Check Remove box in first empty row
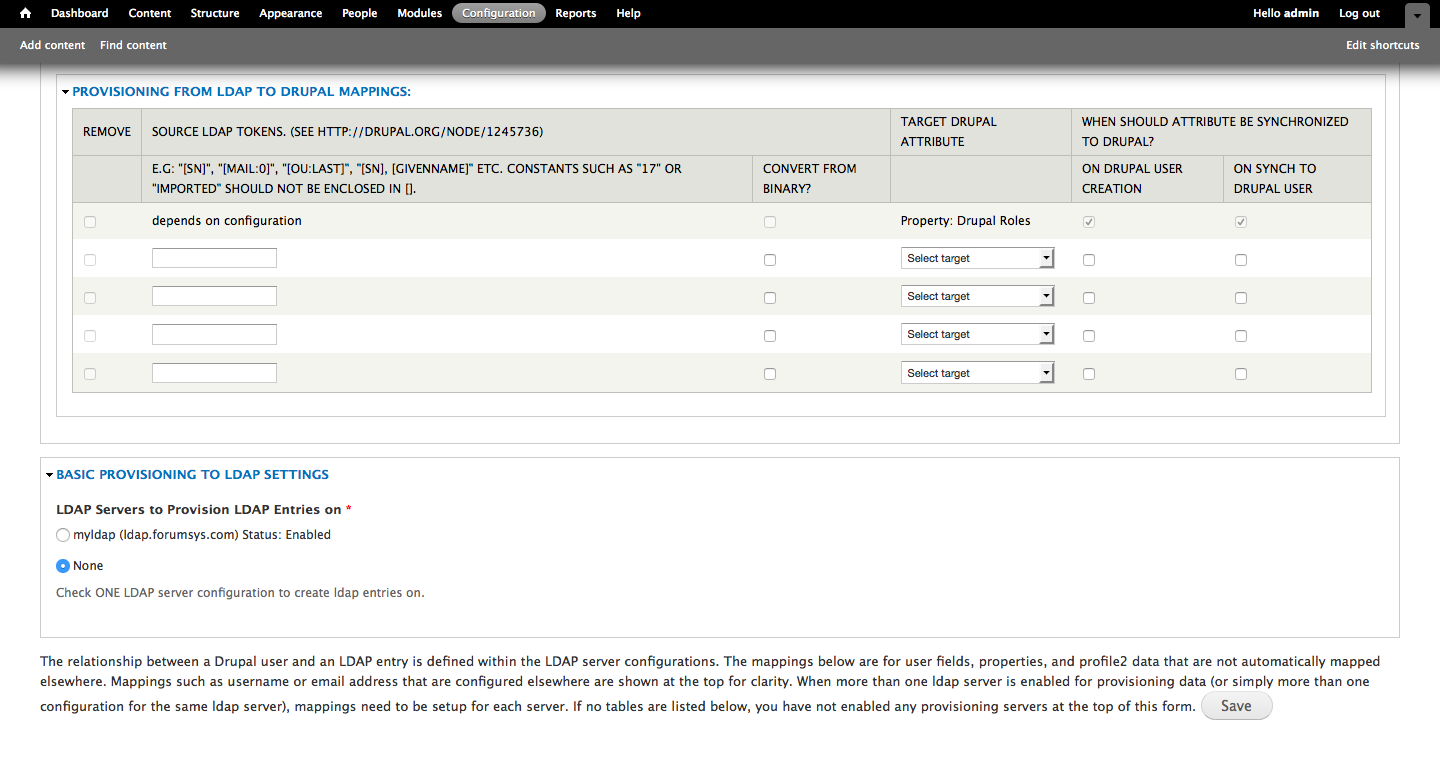 (90, 260)
